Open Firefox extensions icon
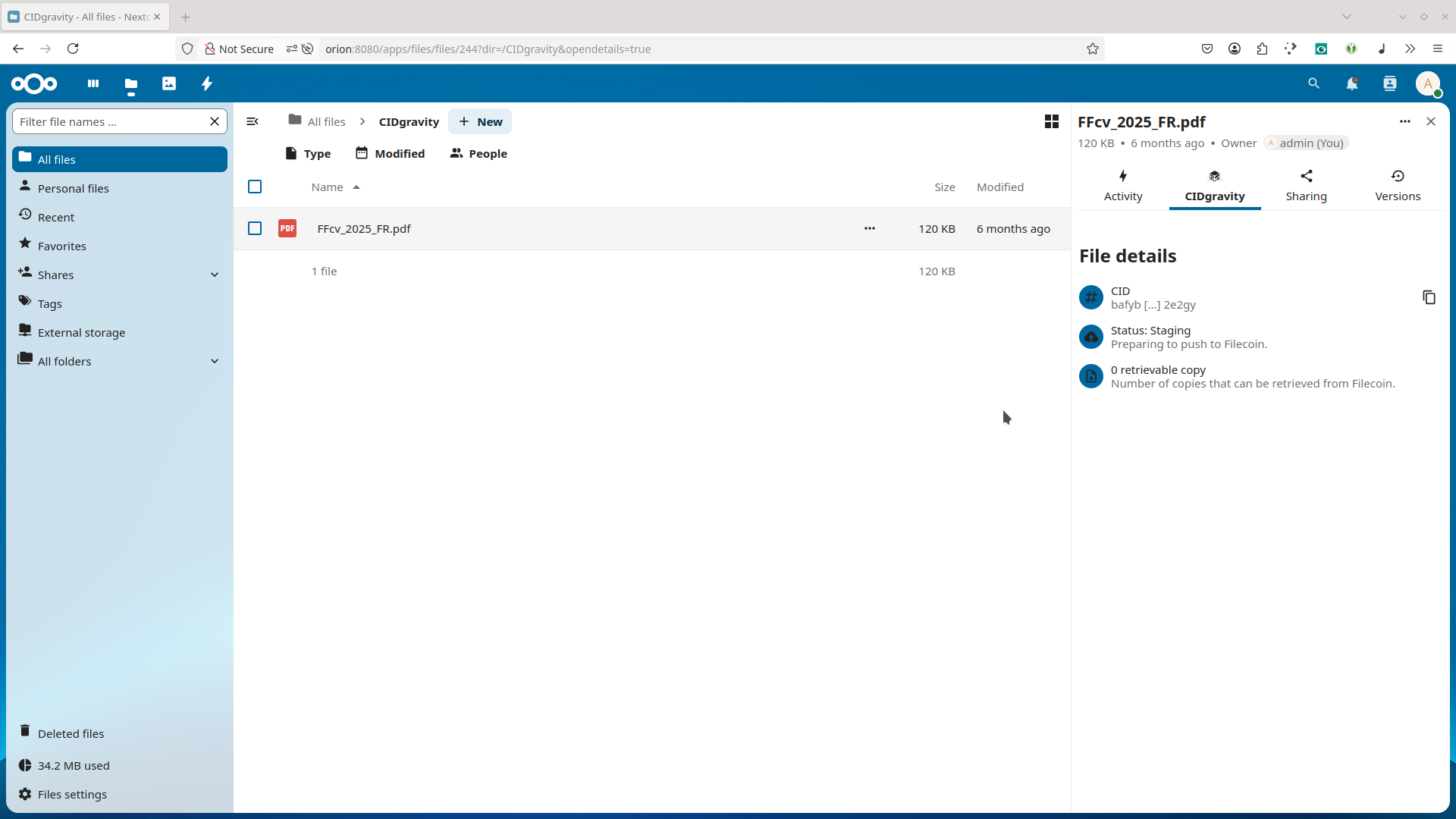 tap(1262, 49)
